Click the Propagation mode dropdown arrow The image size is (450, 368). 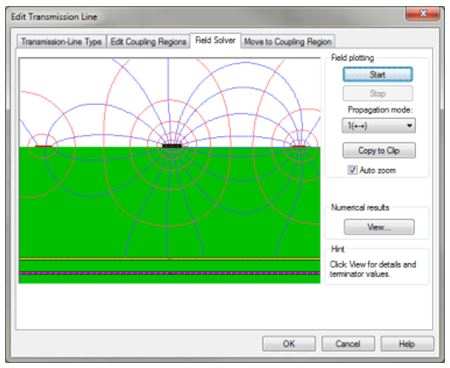click(x=409, y=126)
